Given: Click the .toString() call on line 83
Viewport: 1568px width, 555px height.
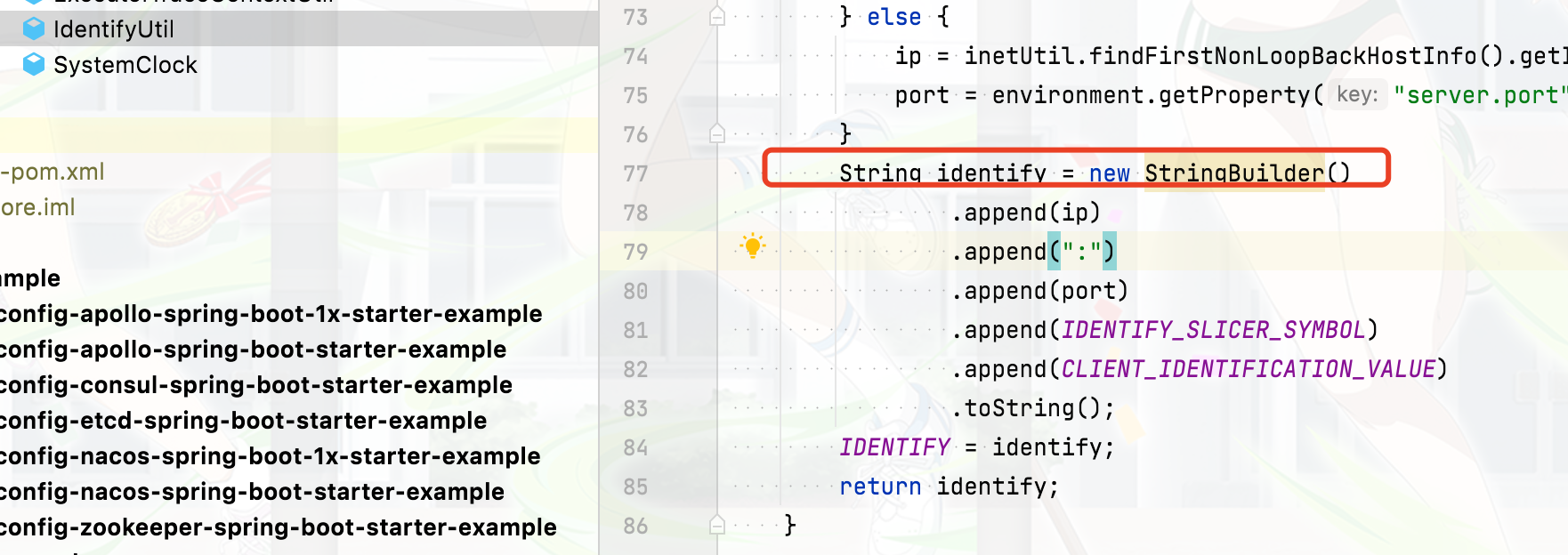Looking at the screenshot, I should coord(1032,408).
